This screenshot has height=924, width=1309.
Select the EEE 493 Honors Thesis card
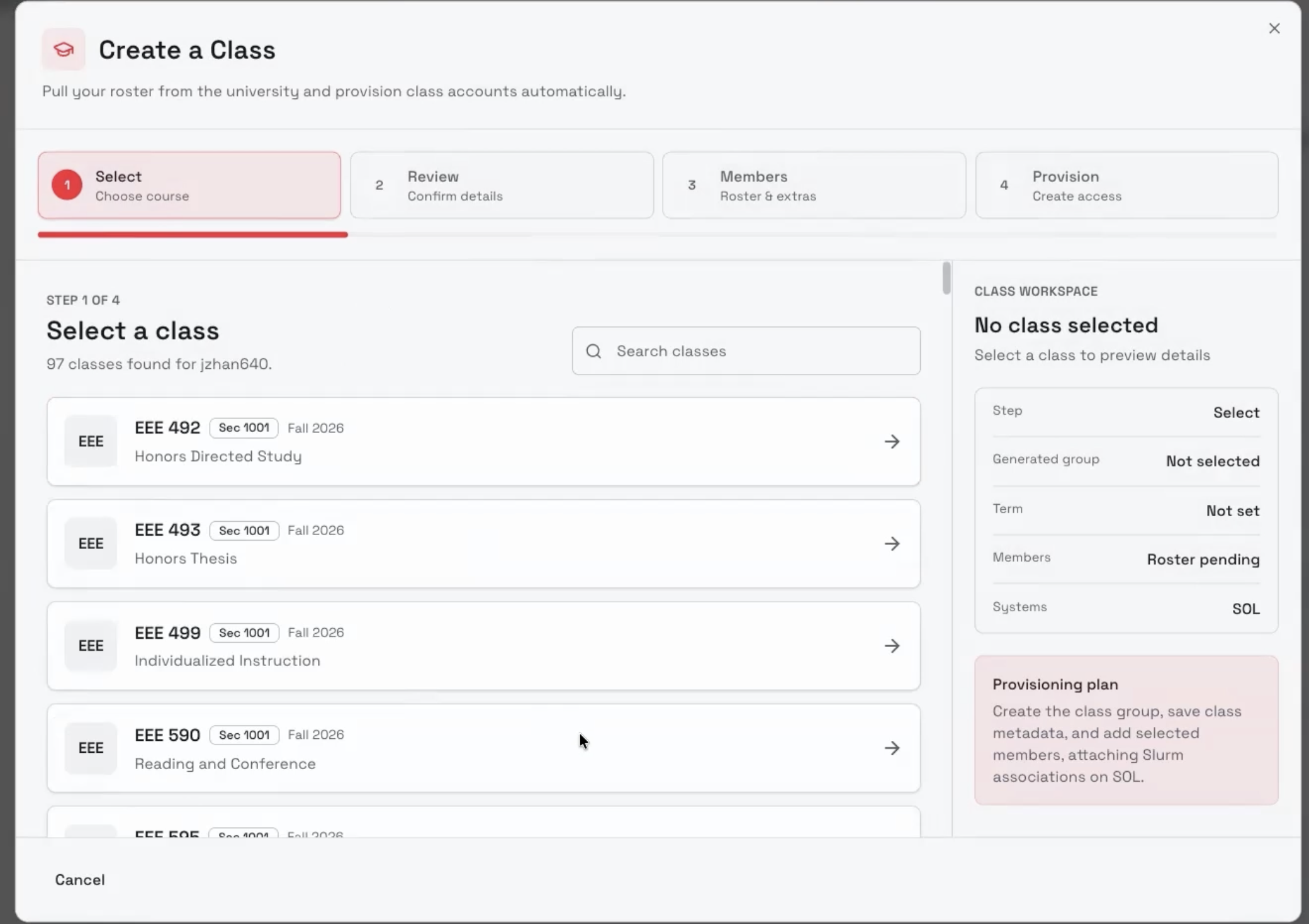tap(483, 544)
